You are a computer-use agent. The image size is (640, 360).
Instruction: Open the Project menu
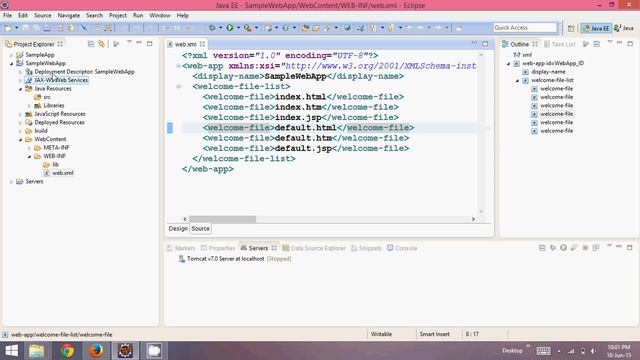(118, 15)
